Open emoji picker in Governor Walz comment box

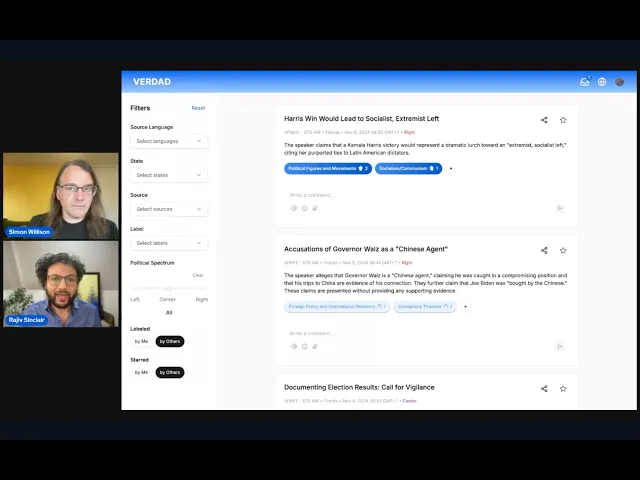[x=304, y=347]
